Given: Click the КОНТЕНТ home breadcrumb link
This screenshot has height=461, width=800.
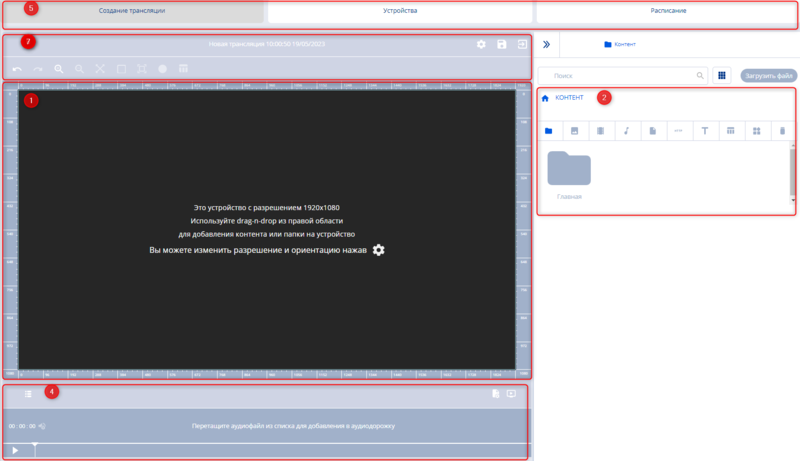Looking at the screenshot, I should pos(571,97).
